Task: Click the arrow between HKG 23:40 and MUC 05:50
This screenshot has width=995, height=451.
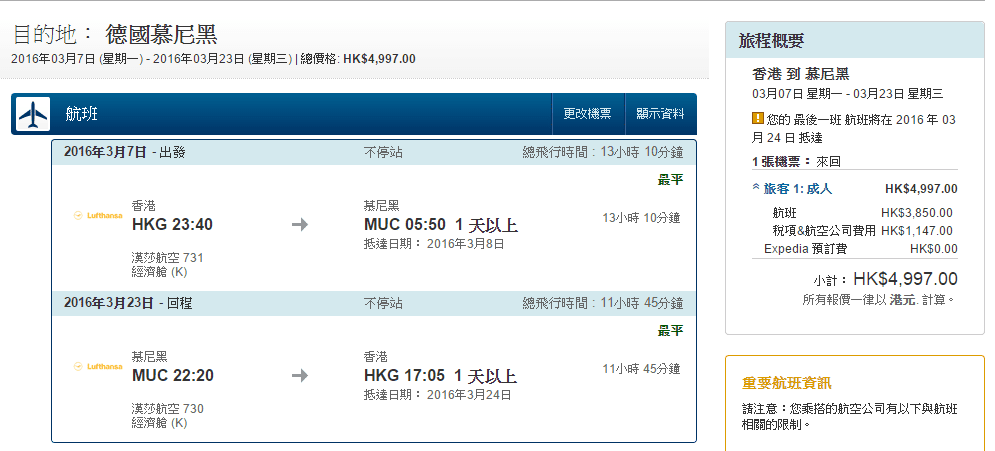Action: [300, 224]
